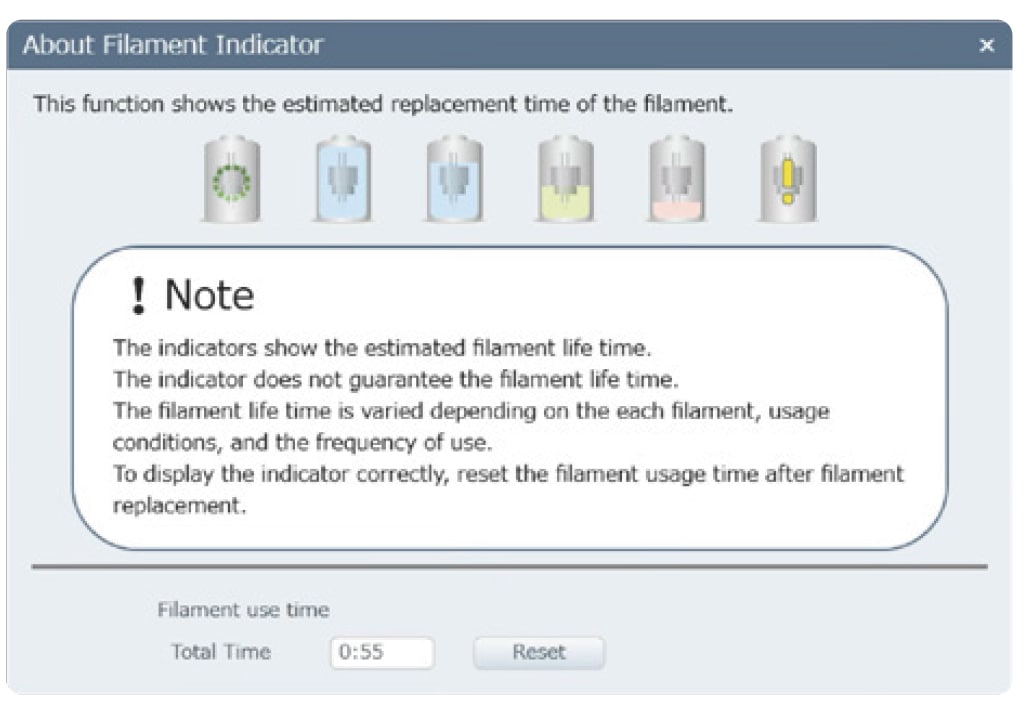Viewport: 1024px width, 717px height.
Task: Reset the filament usage time
Action: pos(539,652)
